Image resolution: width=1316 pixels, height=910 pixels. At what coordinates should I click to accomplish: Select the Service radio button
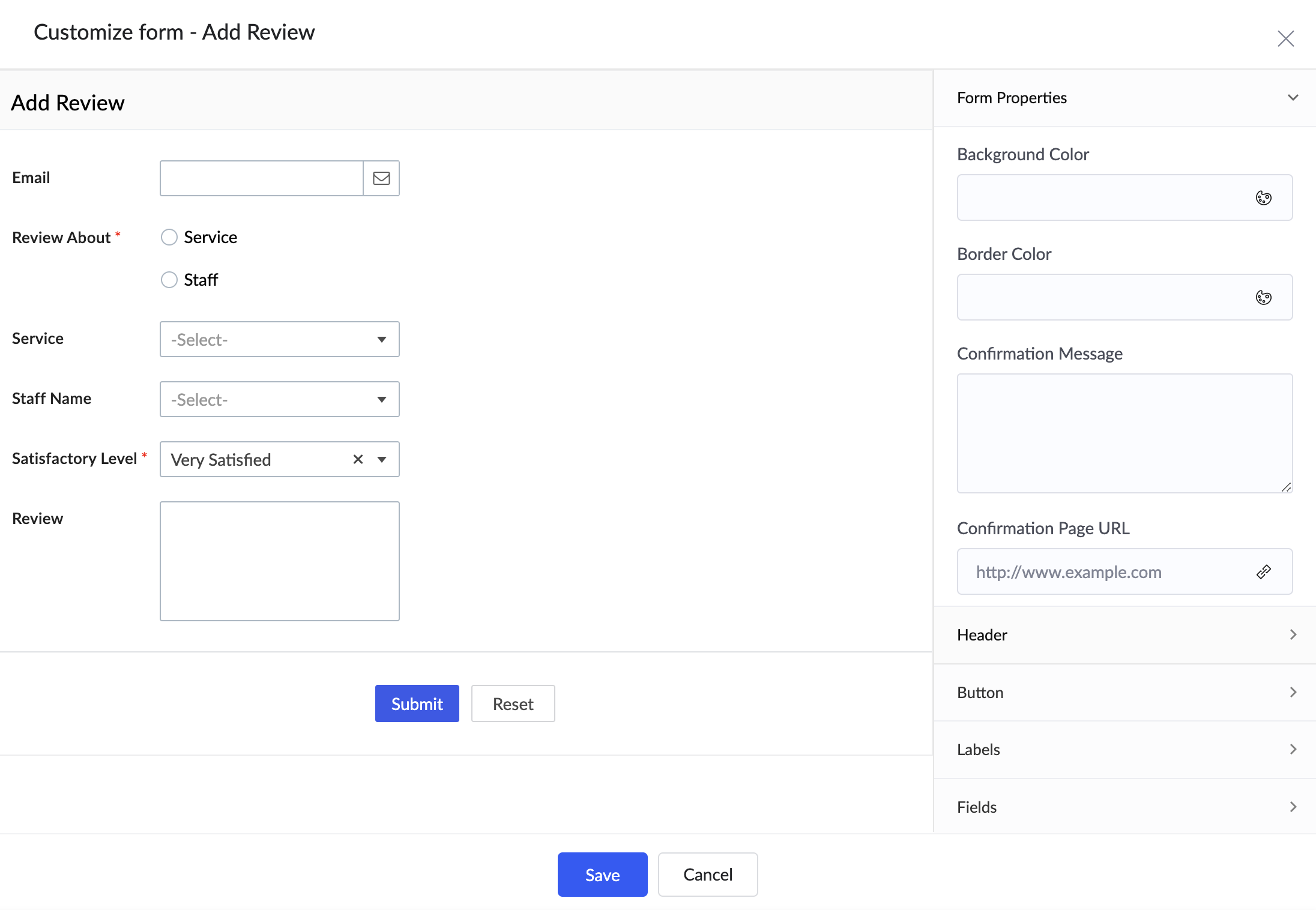coord(169,237)
